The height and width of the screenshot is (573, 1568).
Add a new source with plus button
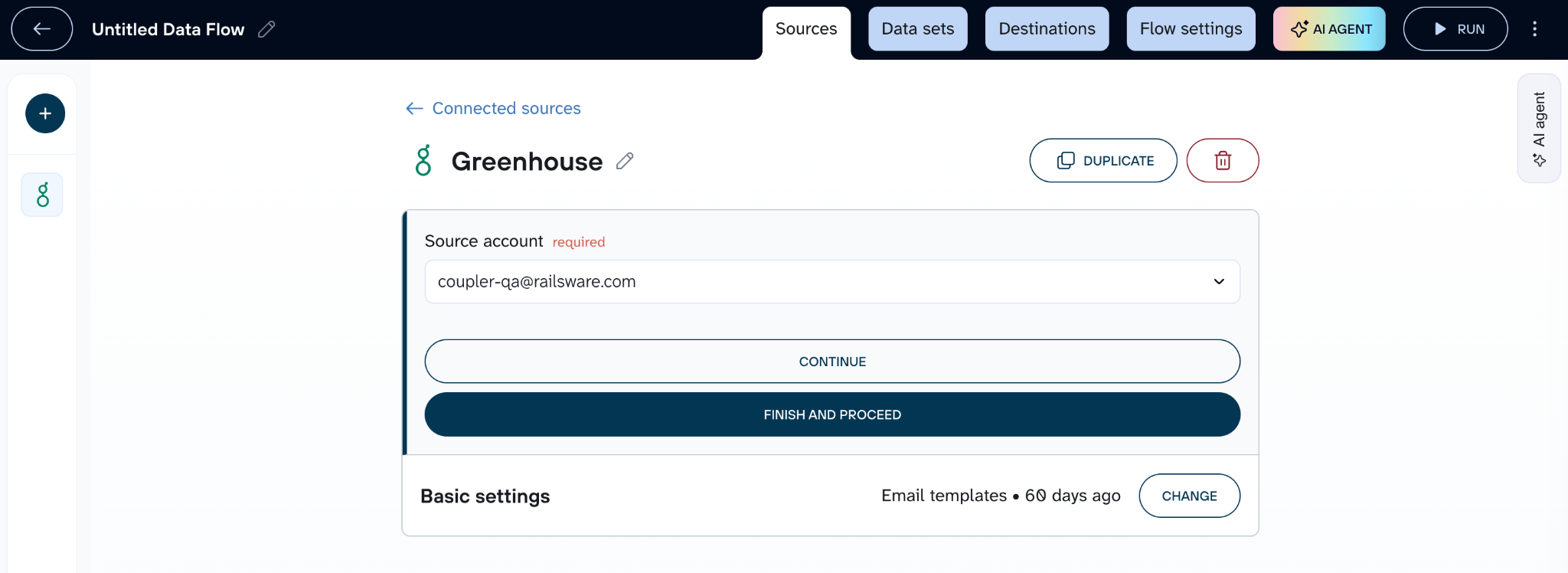(x=45, y=113)
